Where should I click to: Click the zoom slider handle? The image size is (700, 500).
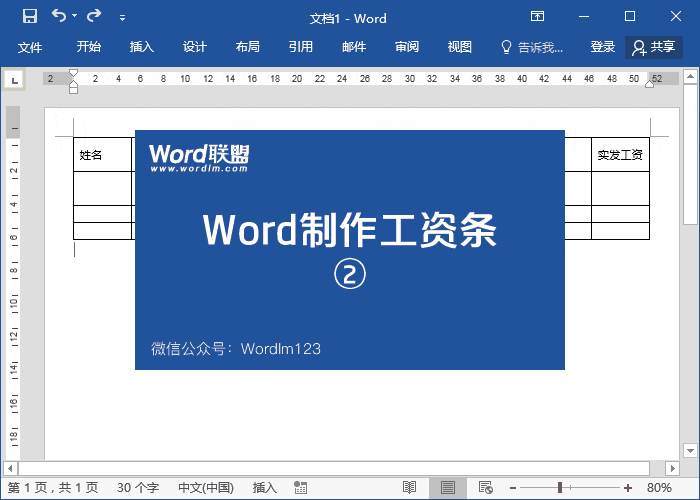point(560,488)
